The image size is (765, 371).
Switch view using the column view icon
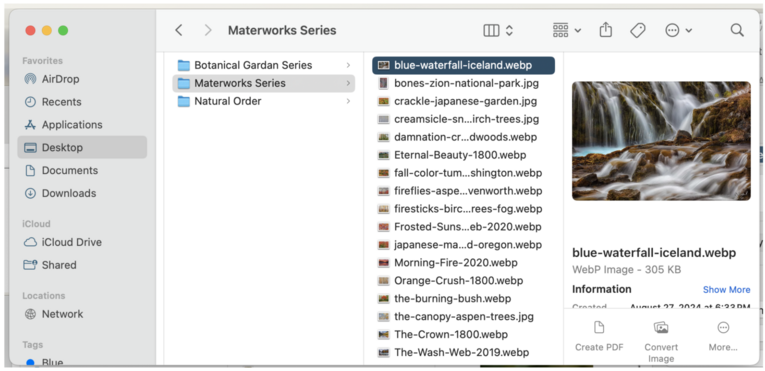(491, 30)
